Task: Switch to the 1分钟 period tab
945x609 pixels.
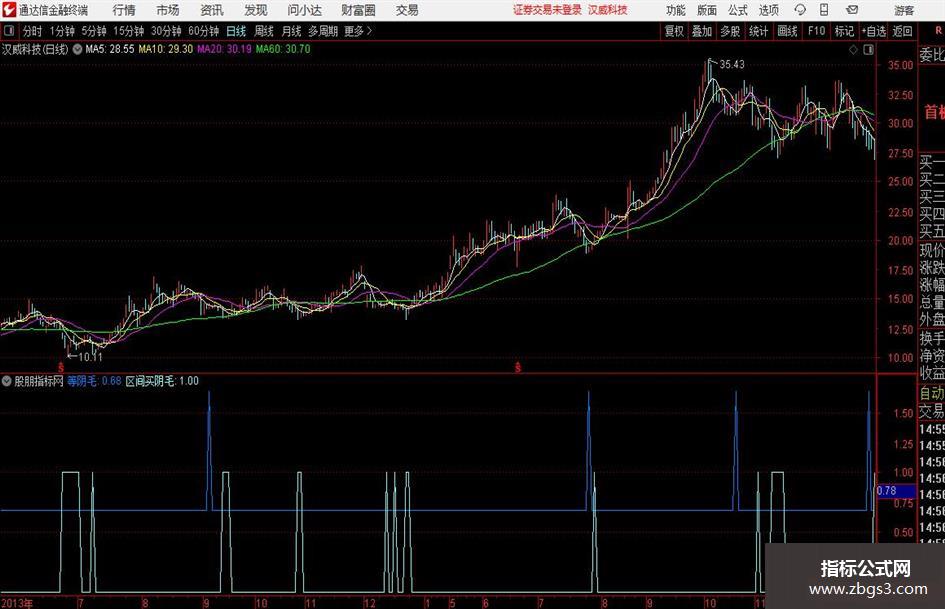Action: pyautogui.click(x=62, y=31)
